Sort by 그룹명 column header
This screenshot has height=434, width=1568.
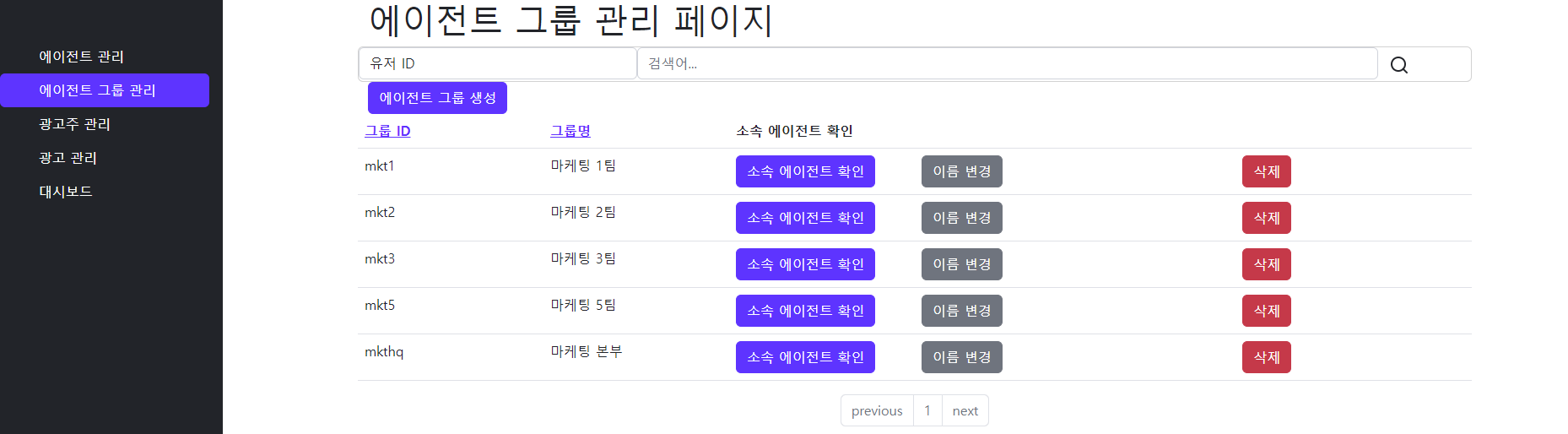click(x=570, y=131)
